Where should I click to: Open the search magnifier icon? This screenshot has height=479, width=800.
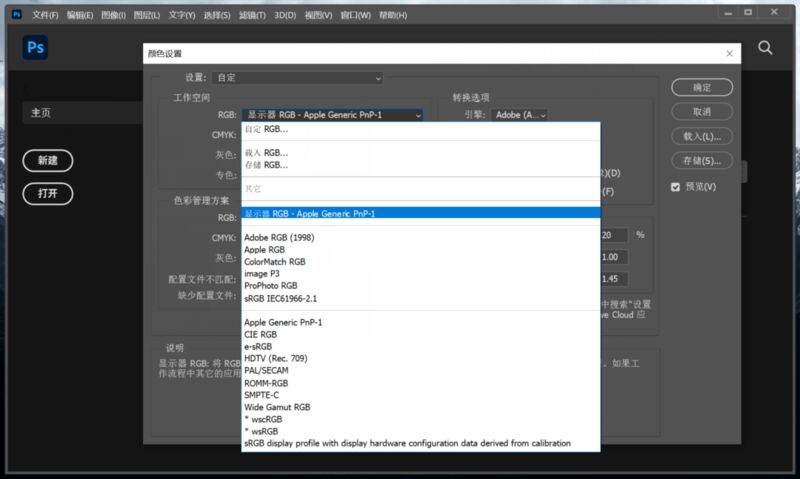click(765, 48)
